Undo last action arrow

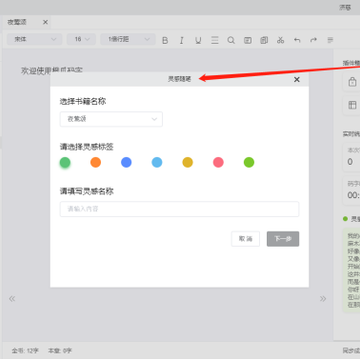(x=297, y=40)
